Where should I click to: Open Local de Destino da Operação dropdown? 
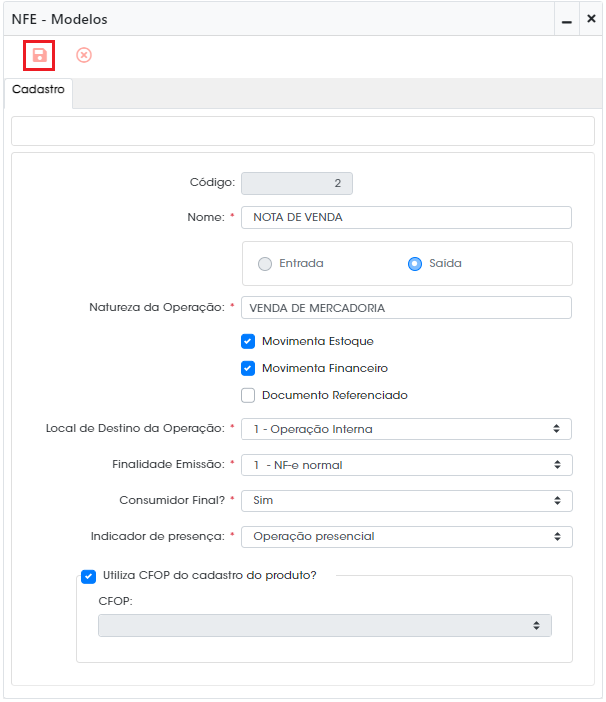(x=406, y=429)
